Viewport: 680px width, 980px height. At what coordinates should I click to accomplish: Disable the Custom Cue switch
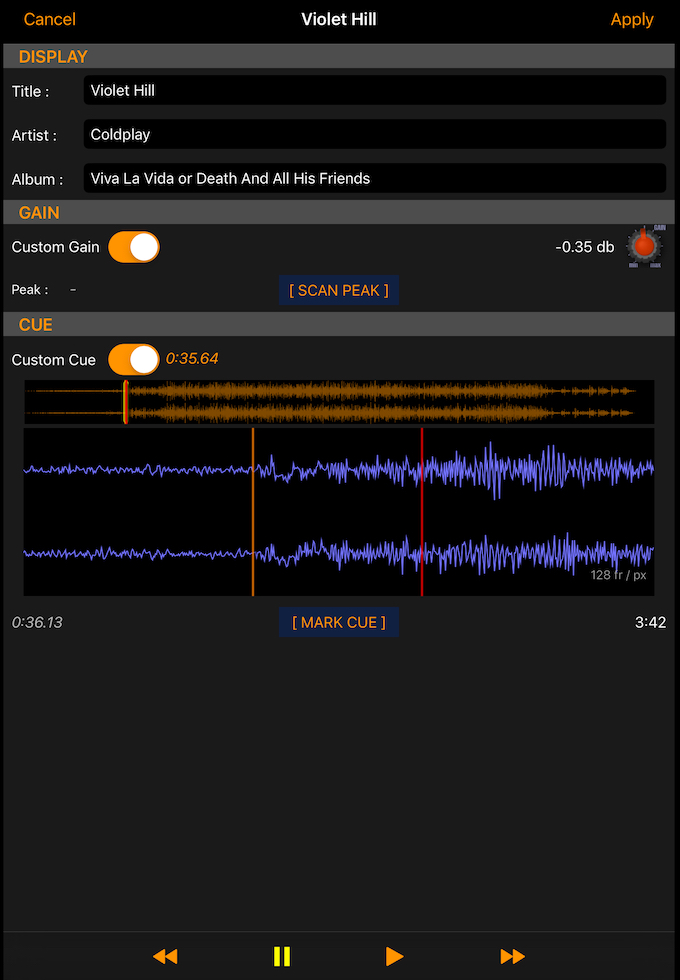pos(134,359)
